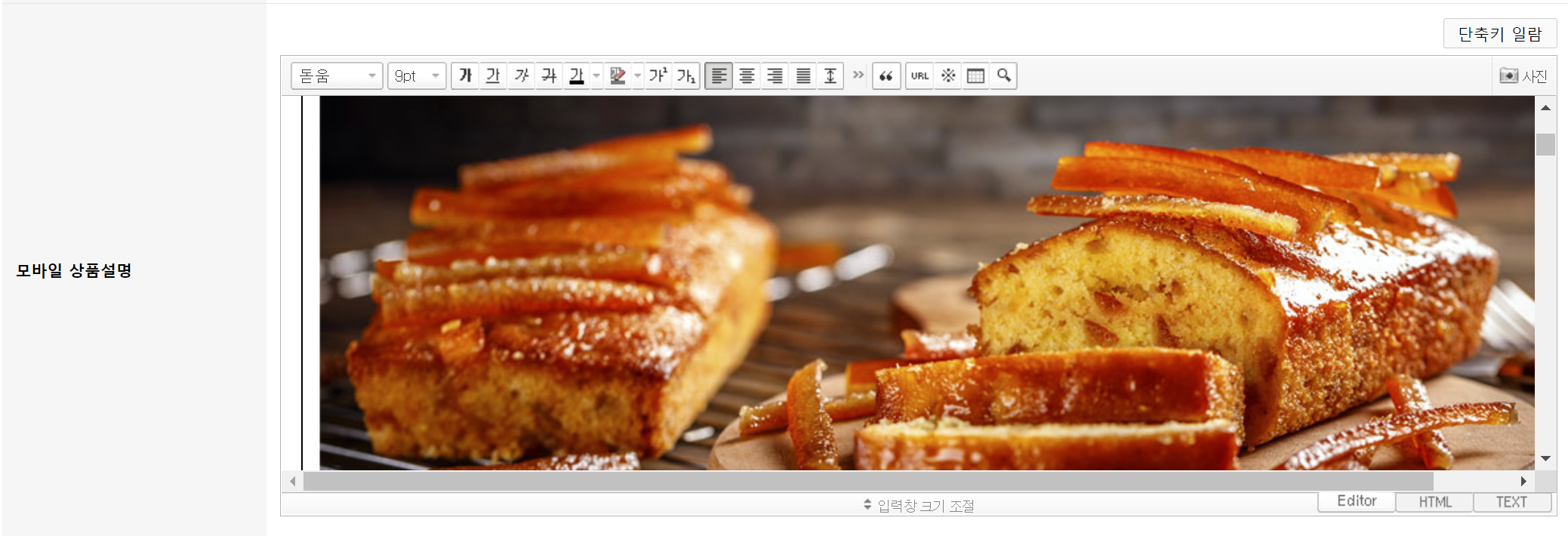Toggle bold text formatting

pos(465,75)
